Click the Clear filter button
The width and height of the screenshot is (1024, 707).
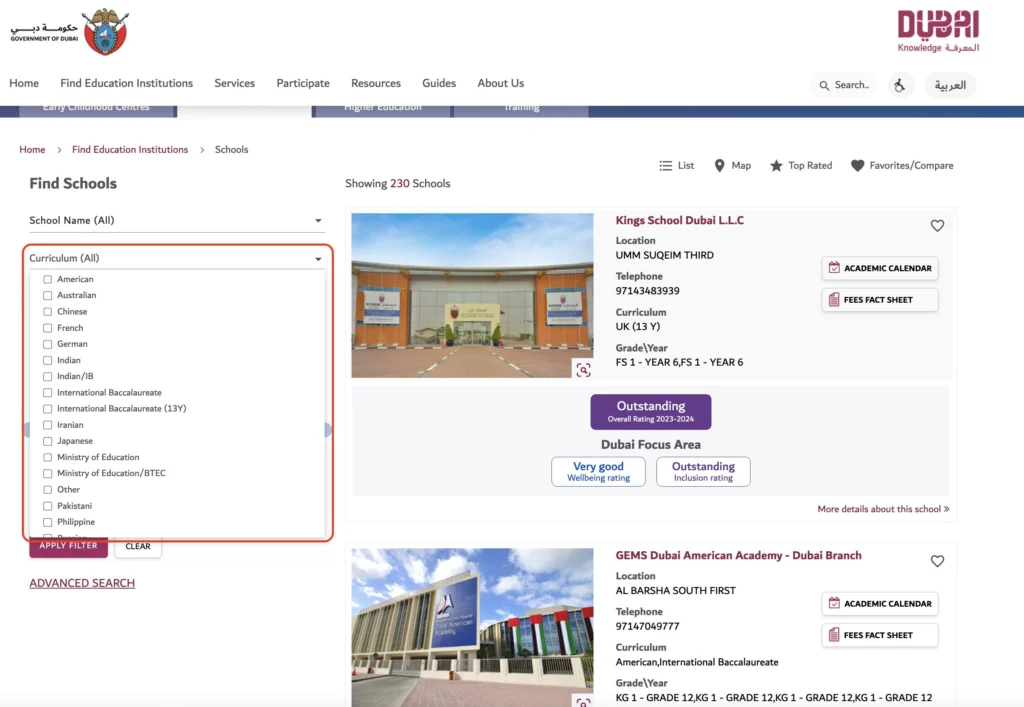pos(138,547)
